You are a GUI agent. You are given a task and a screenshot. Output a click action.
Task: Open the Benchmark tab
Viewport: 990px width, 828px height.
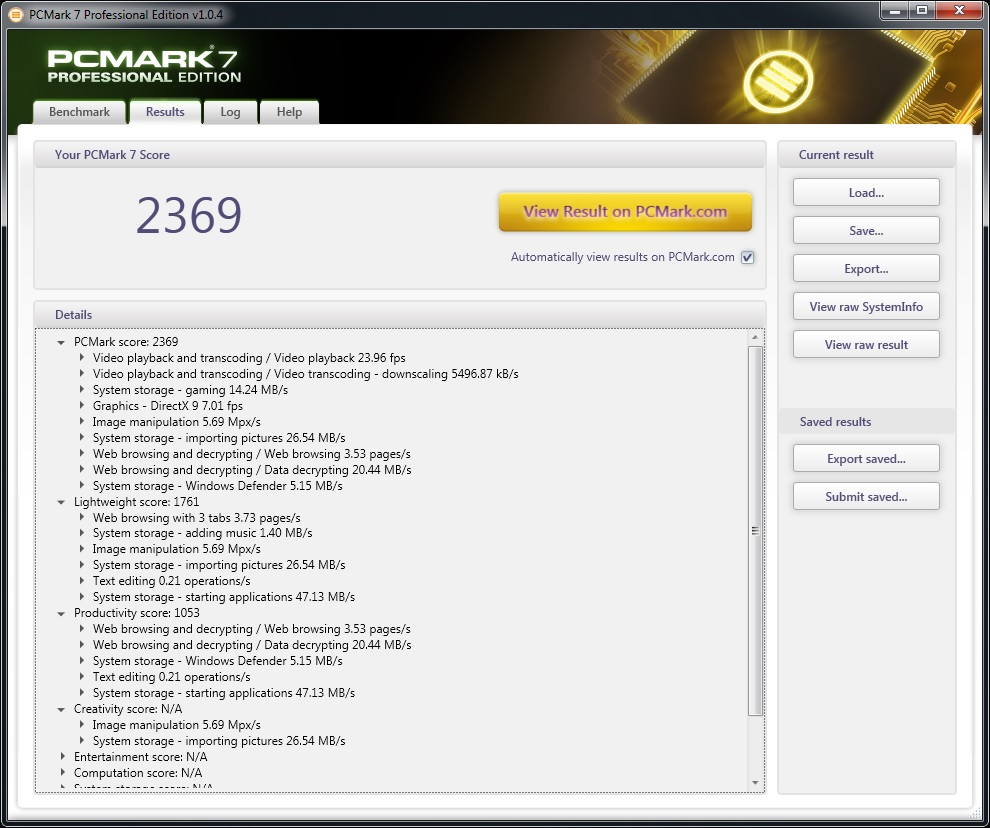tap(79, 112)
